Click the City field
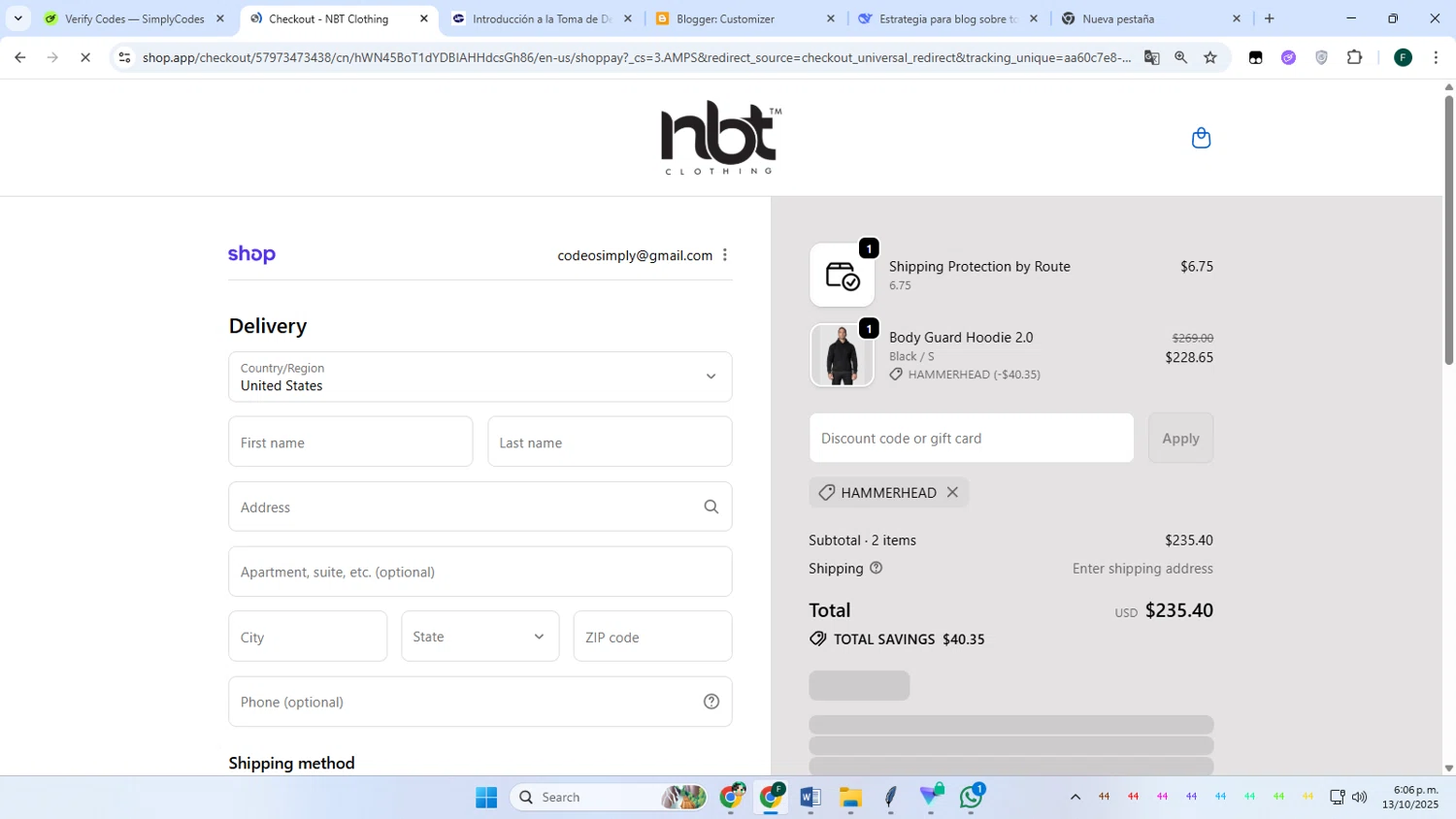Image resolution: width=1456 pixels, height=819 pixels. [308, 637]
